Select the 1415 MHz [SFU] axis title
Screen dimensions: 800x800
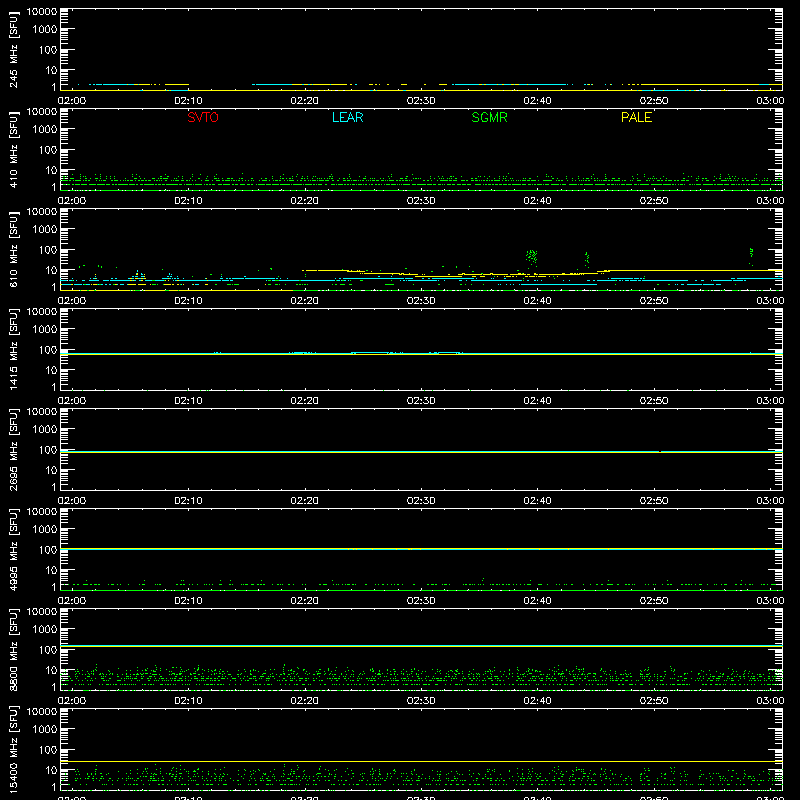tap(13, 350)
